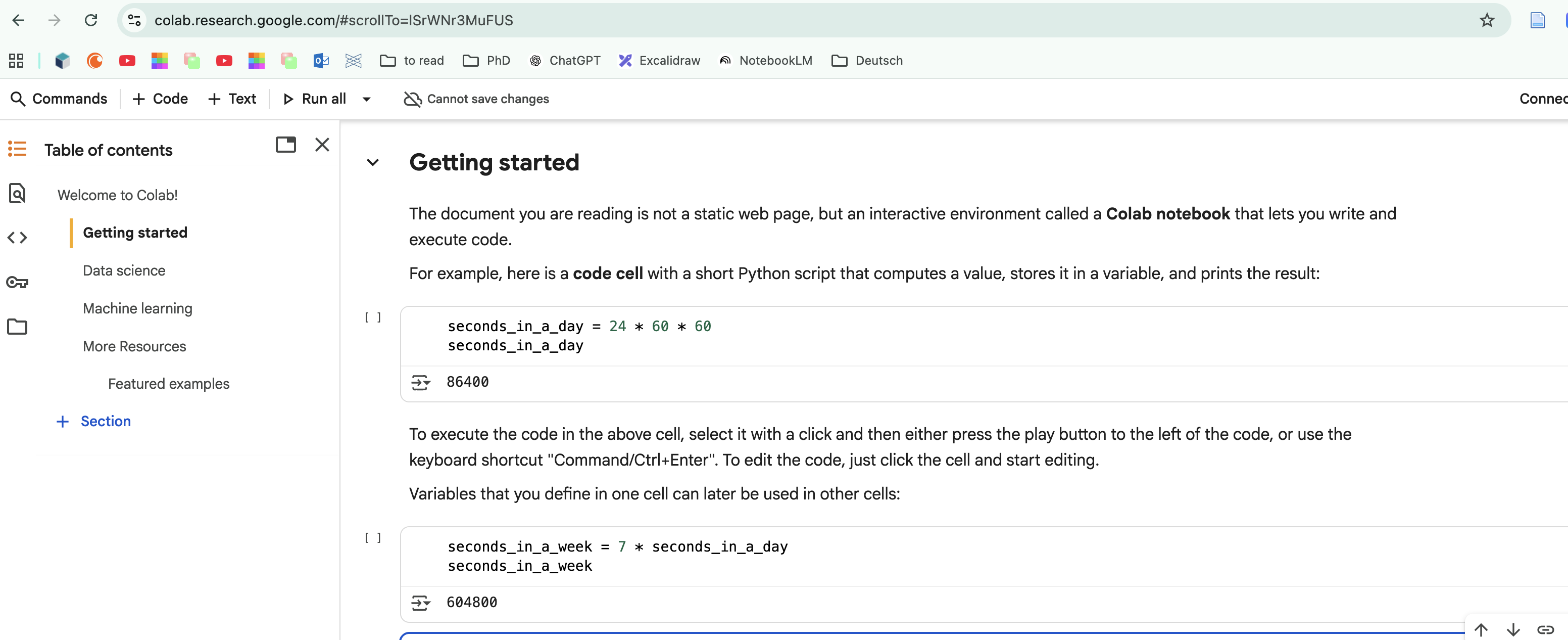The height and width of the screenshot is (640, 1568).
Task: Open the Find and replace sidebar icon
Action: [17, 193]
